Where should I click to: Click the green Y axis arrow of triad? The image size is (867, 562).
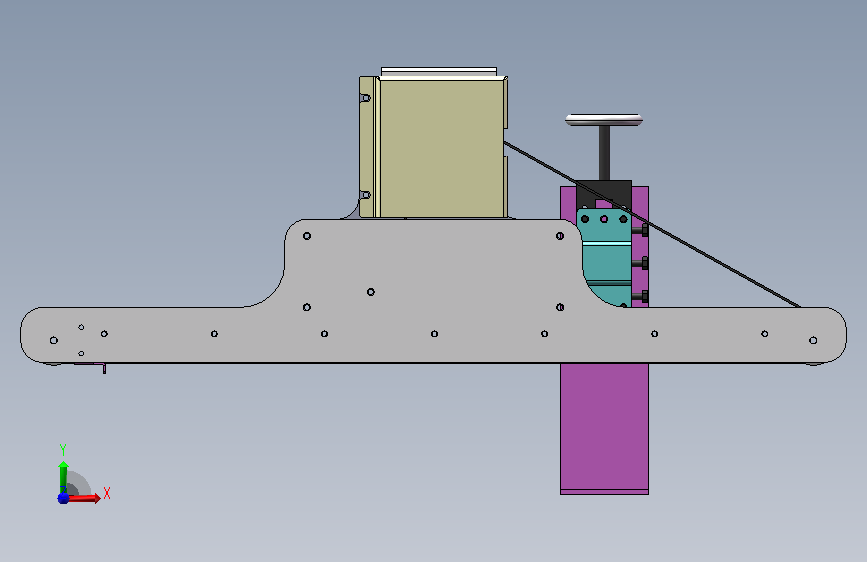[63, 477]
